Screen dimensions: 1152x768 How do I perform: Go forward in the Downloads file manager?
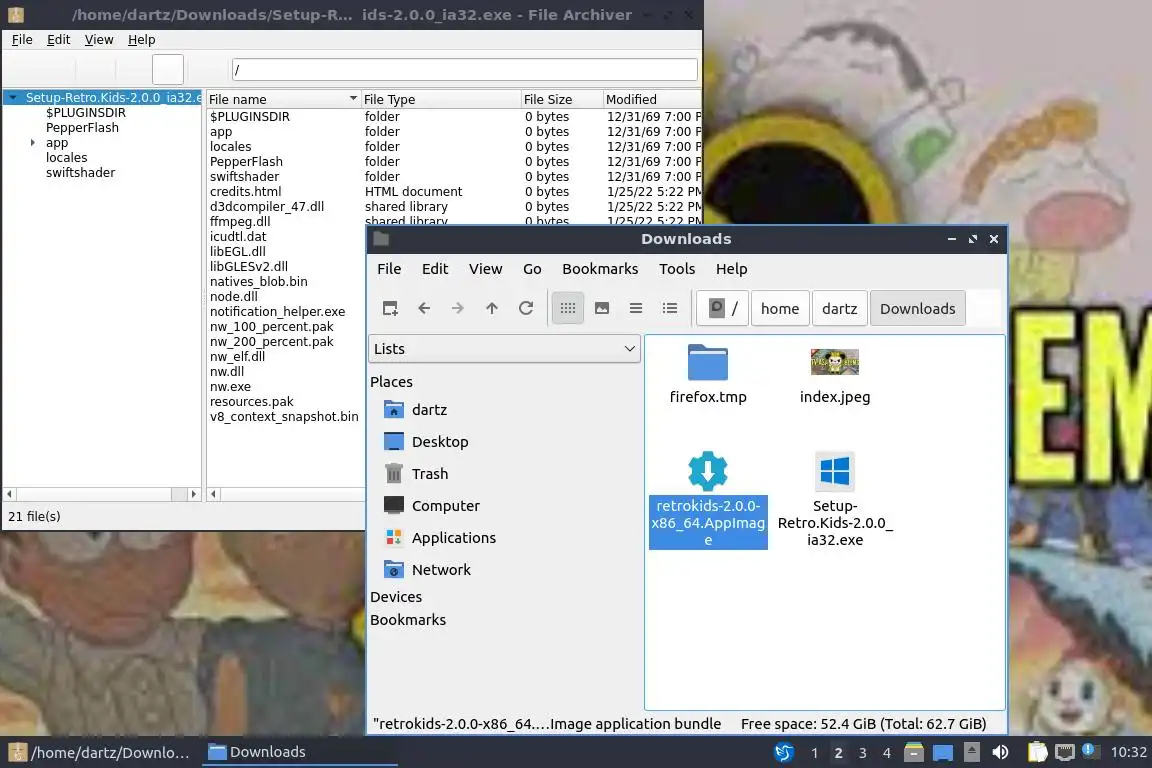point(458,308)
